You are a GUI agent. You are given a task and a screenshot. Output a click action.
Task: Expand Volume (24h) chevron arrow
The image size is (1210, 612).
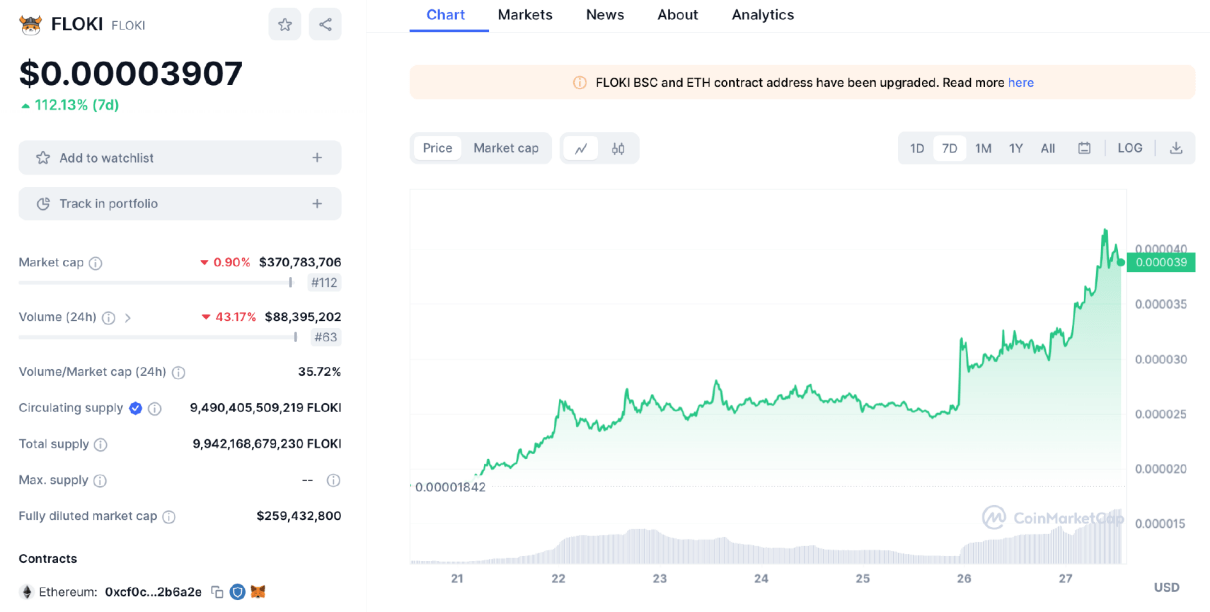coord(128,318)
